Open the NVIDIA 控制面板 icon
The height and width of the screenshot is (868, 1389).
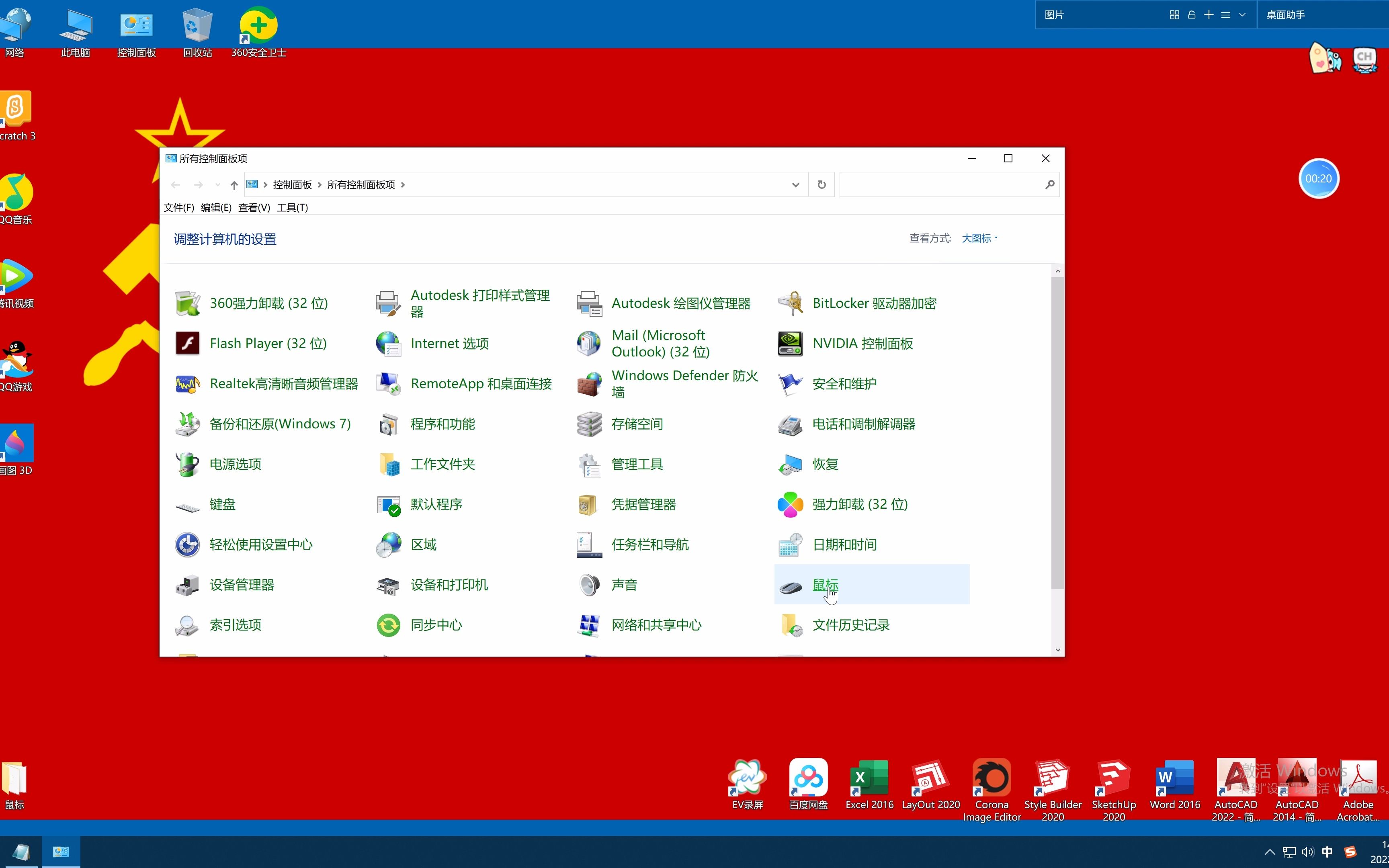pyautogui.click(x=790, y=343)
